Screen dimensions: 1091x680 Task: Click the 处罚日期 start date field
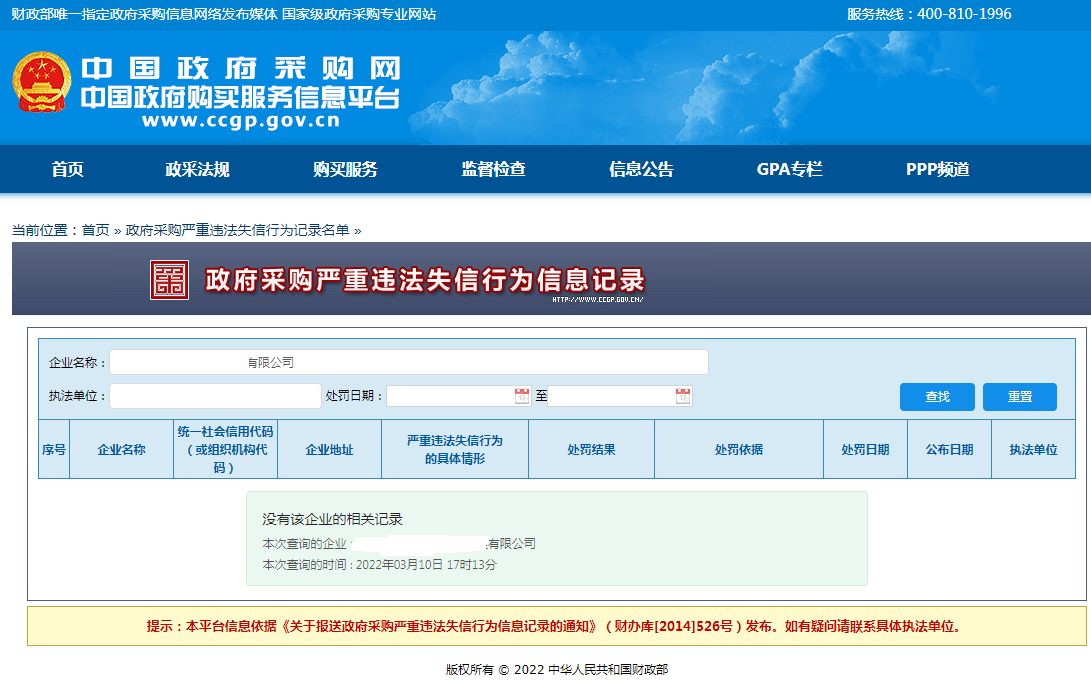point(449,396)
